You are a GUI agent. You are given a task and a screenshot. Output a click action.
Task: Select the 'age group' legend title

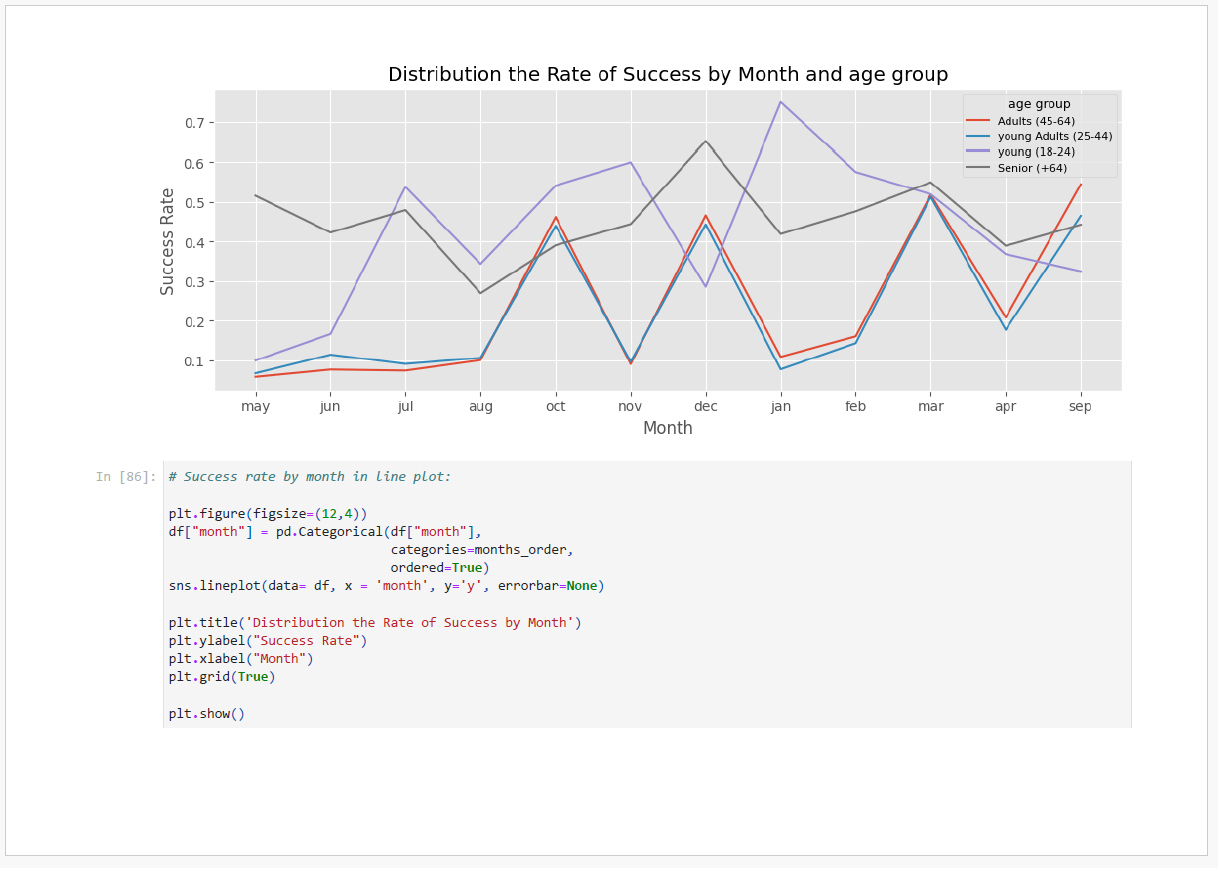click(x=1039, y=104)
